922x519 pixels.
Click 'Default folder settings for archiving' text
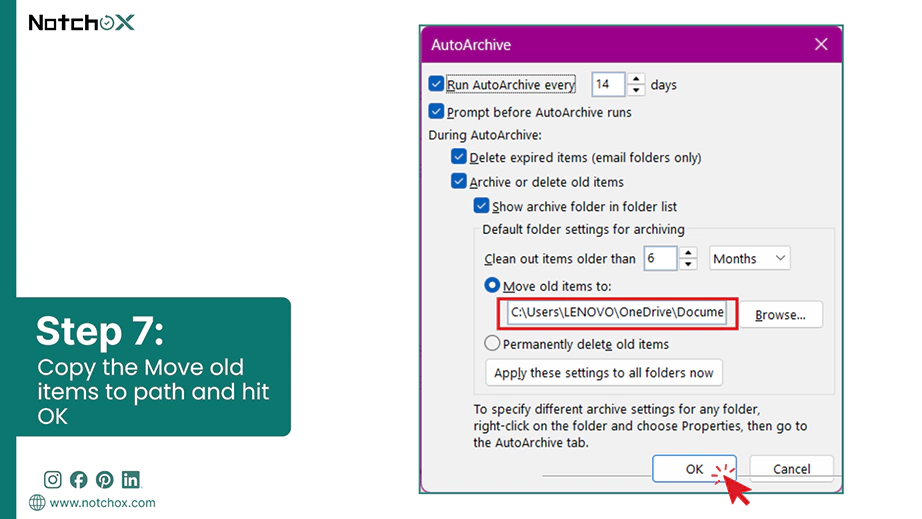click(583, 229)
